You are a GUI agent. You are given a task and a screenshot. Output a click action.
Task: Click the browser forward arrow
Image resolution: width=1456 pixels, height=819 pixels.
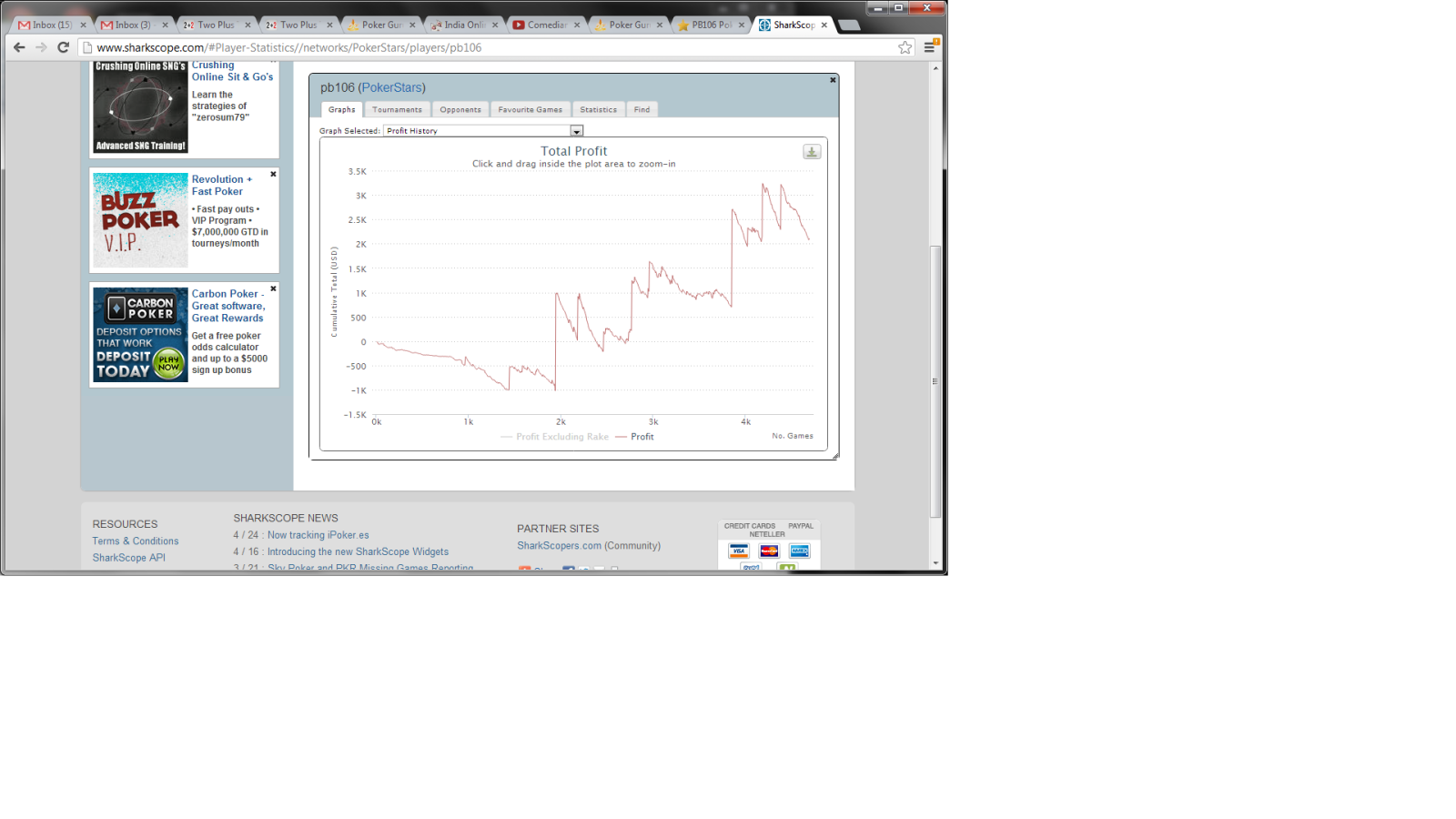(x=41, y=47)
